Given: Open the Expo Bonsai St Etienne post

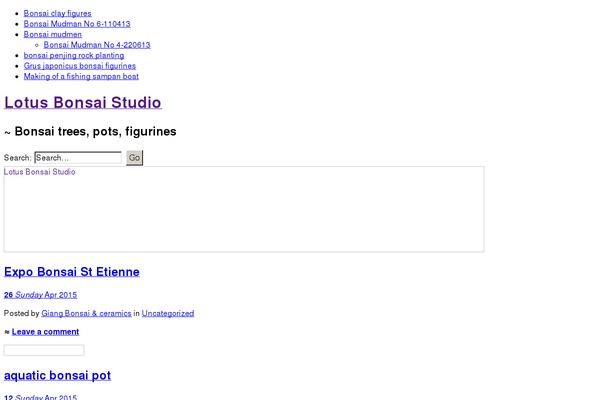Looking at the screenshot, I should coord(72,271).
